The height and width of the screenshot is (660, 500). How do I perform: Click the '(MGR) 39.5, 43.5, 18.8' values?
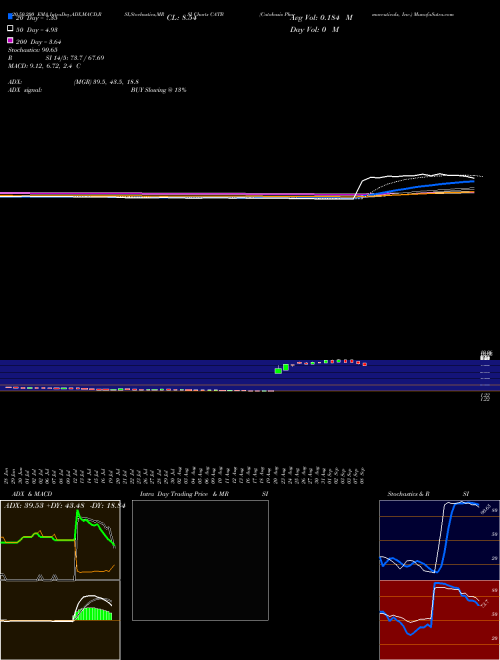point(106,82)
